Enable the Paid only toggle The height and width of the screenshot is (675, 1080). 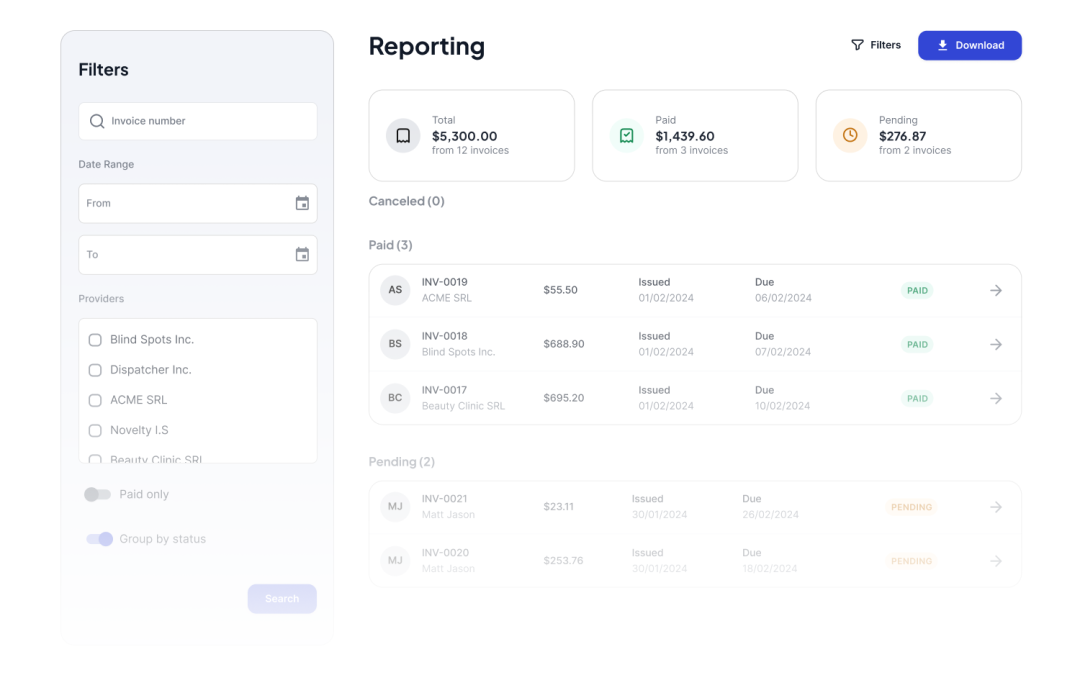tap(98, 494)
